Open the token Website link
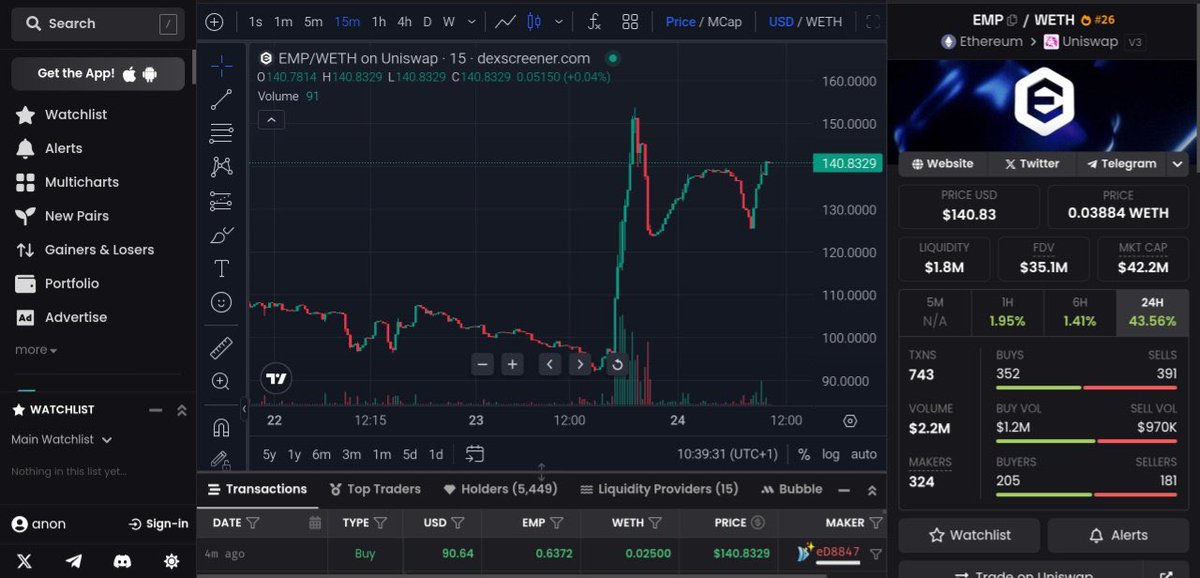The width and height of the screenshot is (1200, 578). [943, 164]
